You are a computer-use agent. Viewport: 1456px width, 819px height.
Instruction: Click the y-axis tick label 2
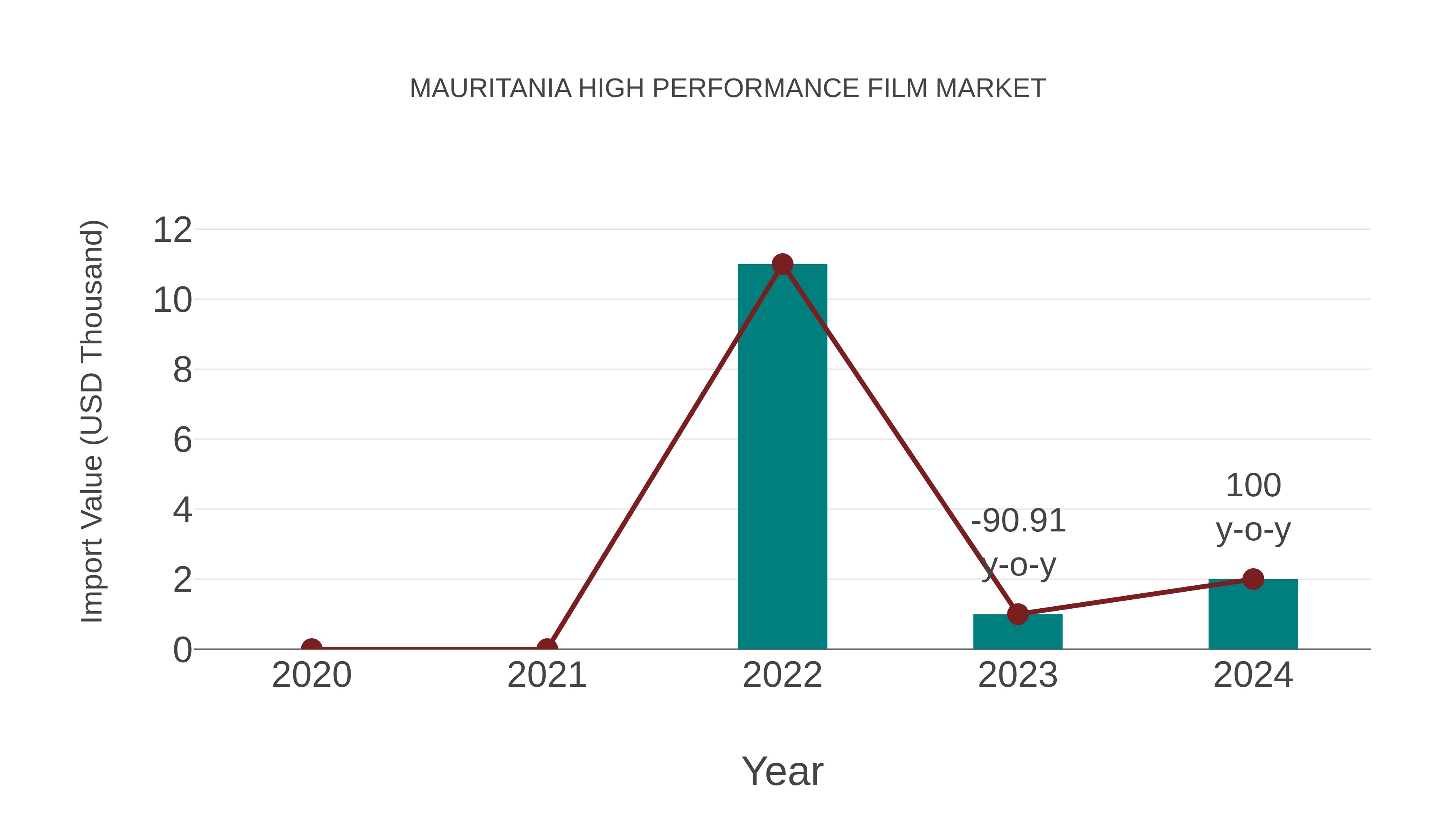pos(182,580)
